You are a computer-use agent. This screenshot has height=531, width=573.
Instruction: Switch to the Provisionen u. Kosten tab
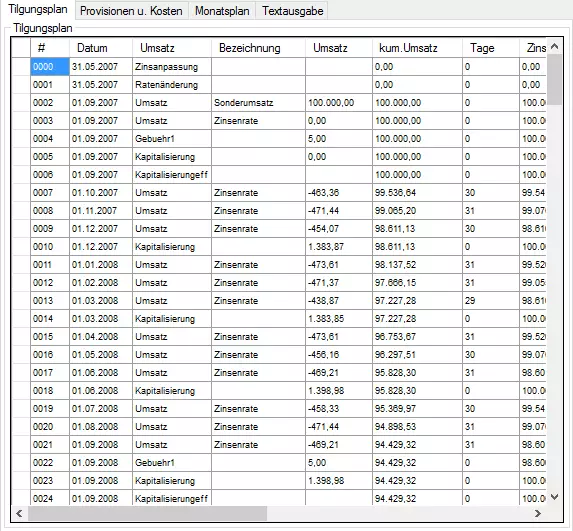131,11
